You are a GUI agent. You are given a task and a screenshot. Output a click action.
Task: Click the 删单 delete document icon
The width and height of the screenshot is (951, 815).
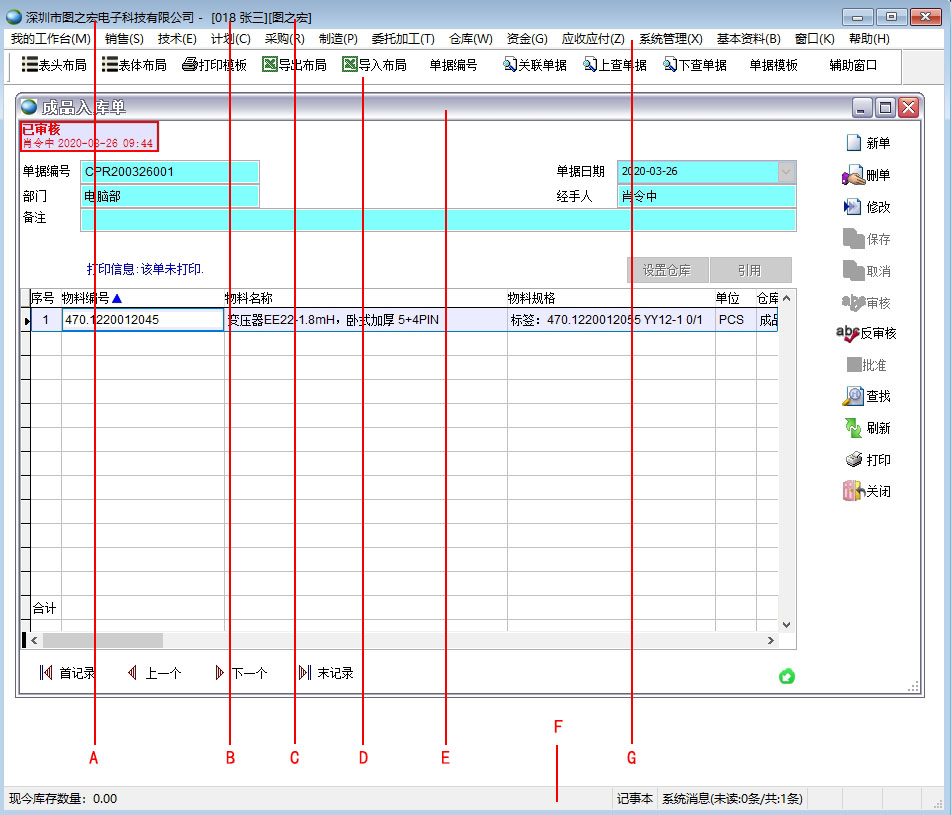(853, 176)
